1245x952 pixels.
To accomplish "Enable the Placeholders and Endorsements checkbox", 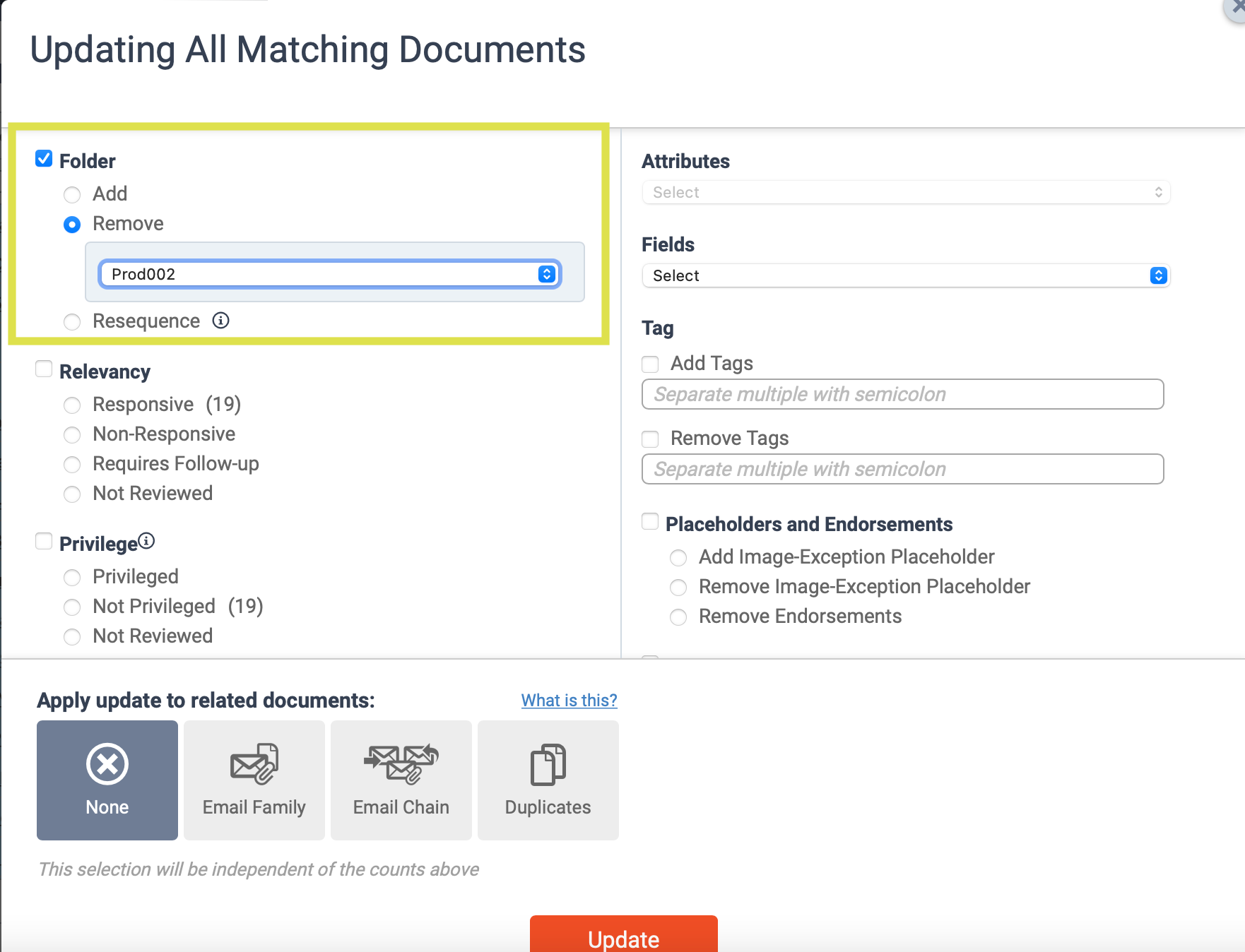I will click(650, 522).
